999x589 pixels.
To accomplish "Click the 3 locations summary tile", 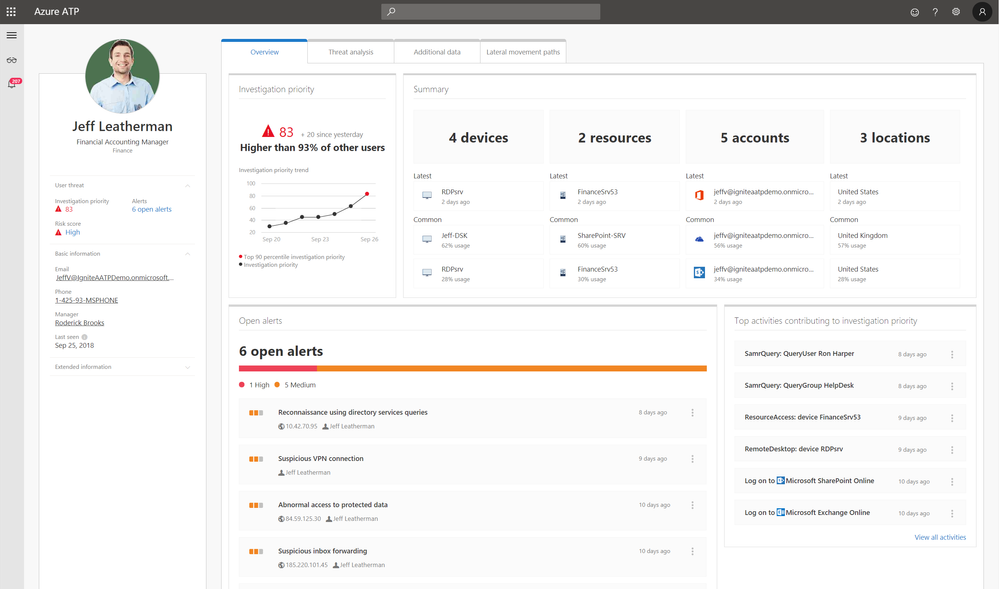I will [x=895, y=137].
